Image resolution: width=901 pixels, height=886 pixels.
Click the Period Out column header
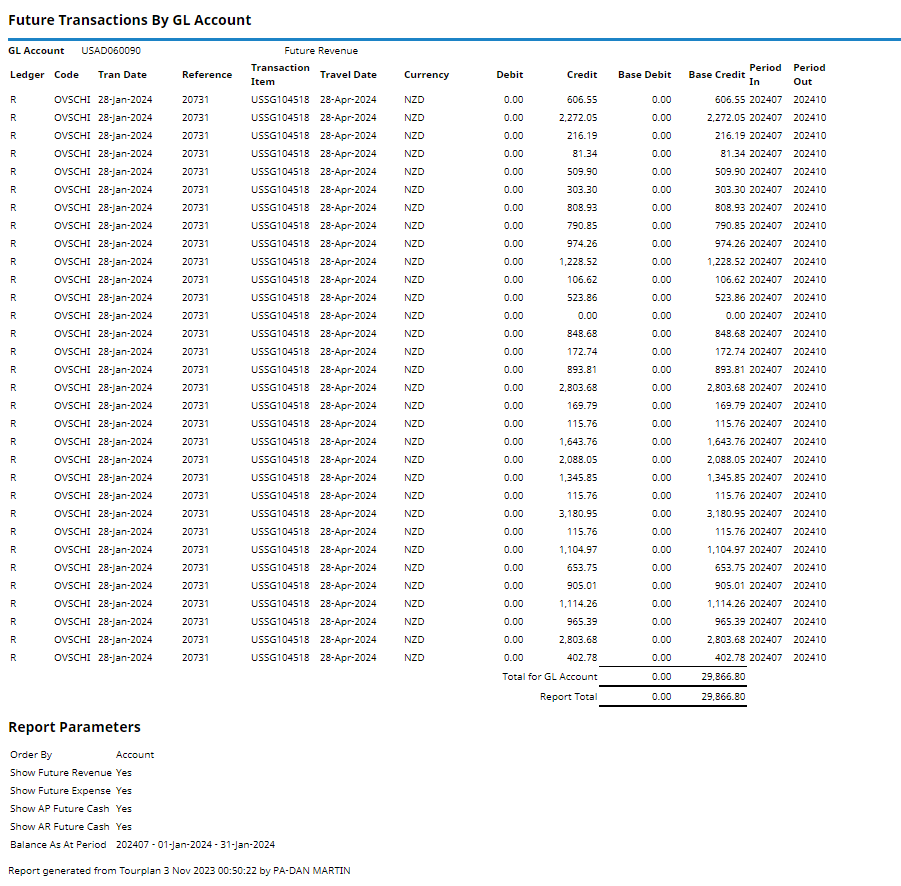click(x=809, y=75)
